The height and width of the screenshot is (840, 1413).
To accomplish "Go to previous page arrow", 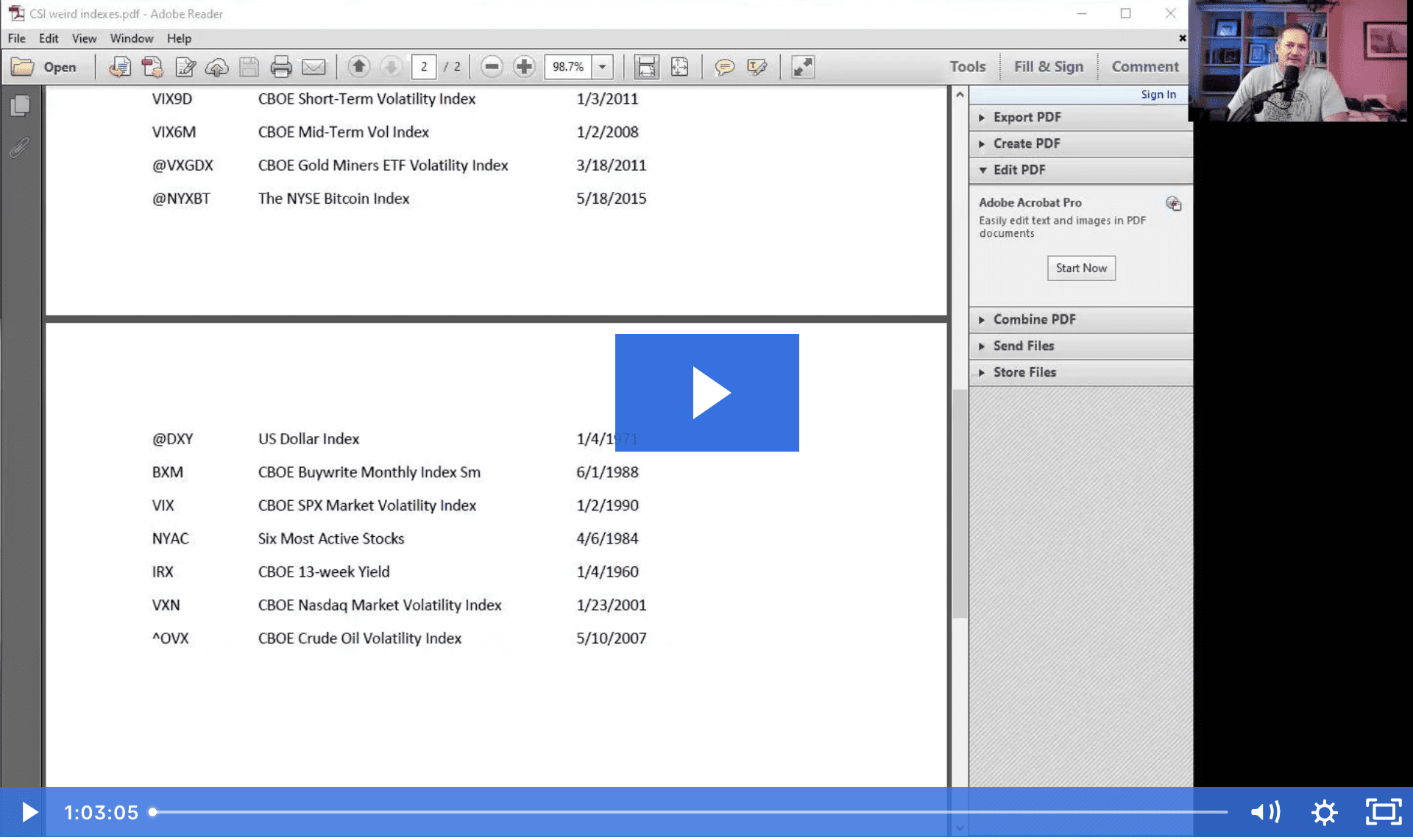I will click(x=358, y=67).
